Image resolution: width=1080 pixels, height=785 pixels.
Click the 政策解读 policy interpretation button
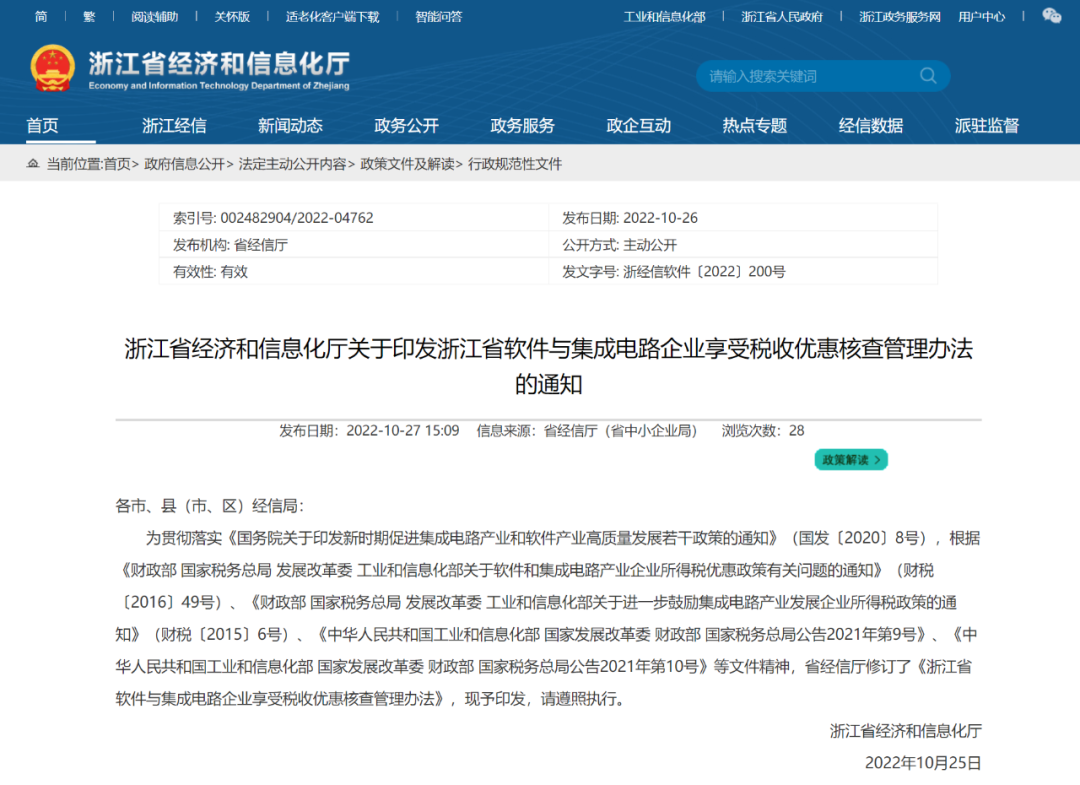[851, 459]
